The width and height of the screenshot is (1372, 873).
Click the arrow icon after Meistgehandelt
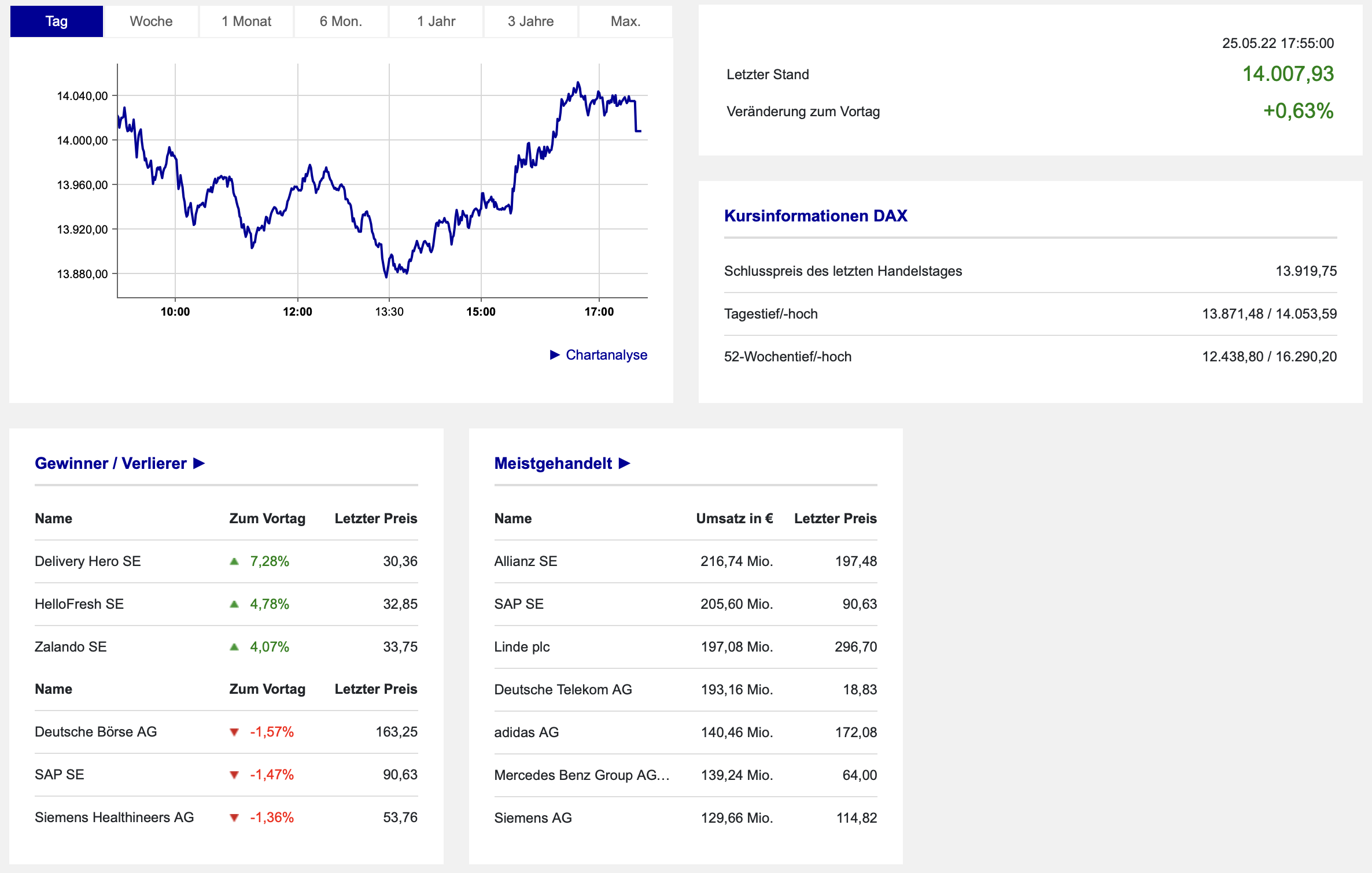tap(624, 463)
